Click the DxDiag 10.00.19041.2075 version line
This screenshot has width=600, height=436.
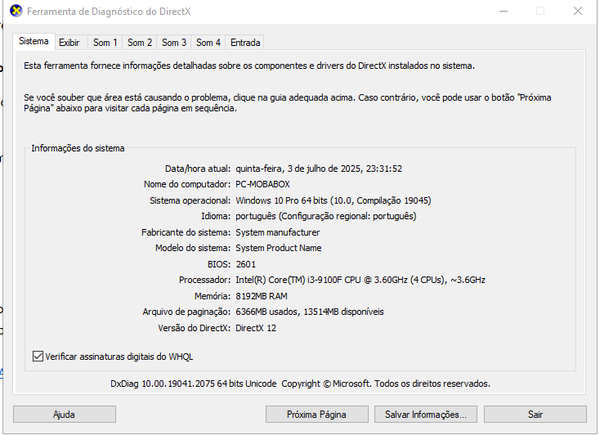click(x=300, y=384)
